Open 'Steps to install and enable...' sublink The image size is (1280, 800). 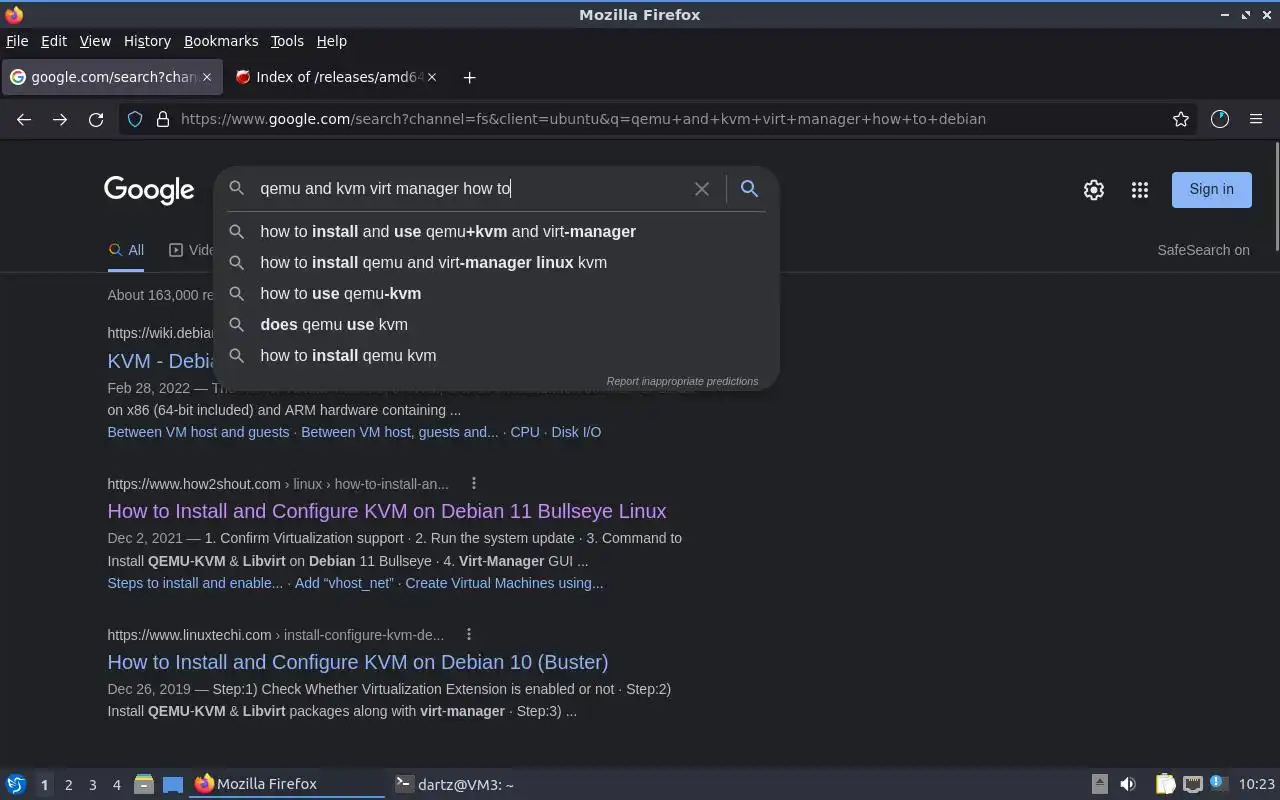(195, 583)
